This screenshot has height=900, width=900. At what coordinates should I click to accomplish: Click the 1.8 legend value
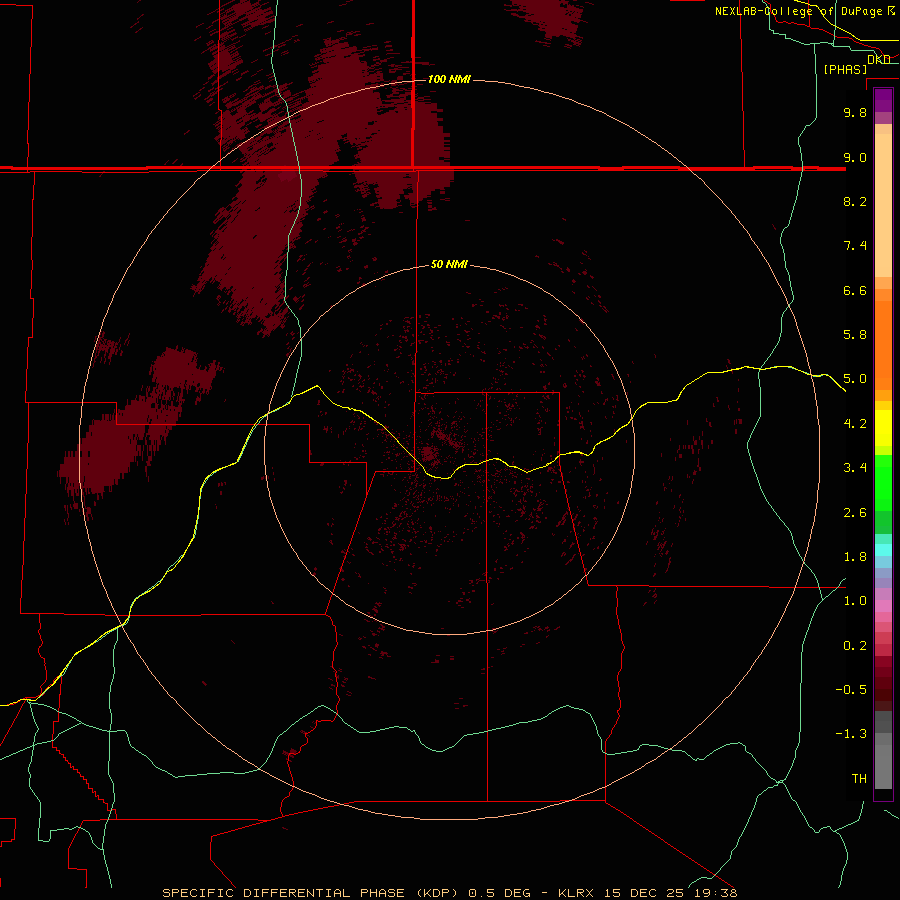pos(855,557)
